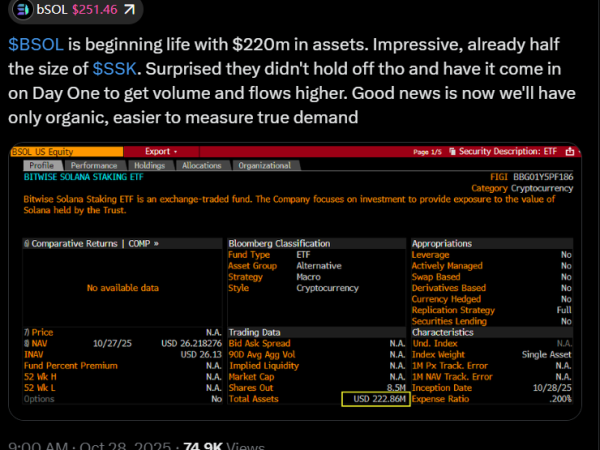Open the bSOL price arrow link icon
Image resolution: width=600 pixels, height=450 pixels.
[x=130, y=9]
